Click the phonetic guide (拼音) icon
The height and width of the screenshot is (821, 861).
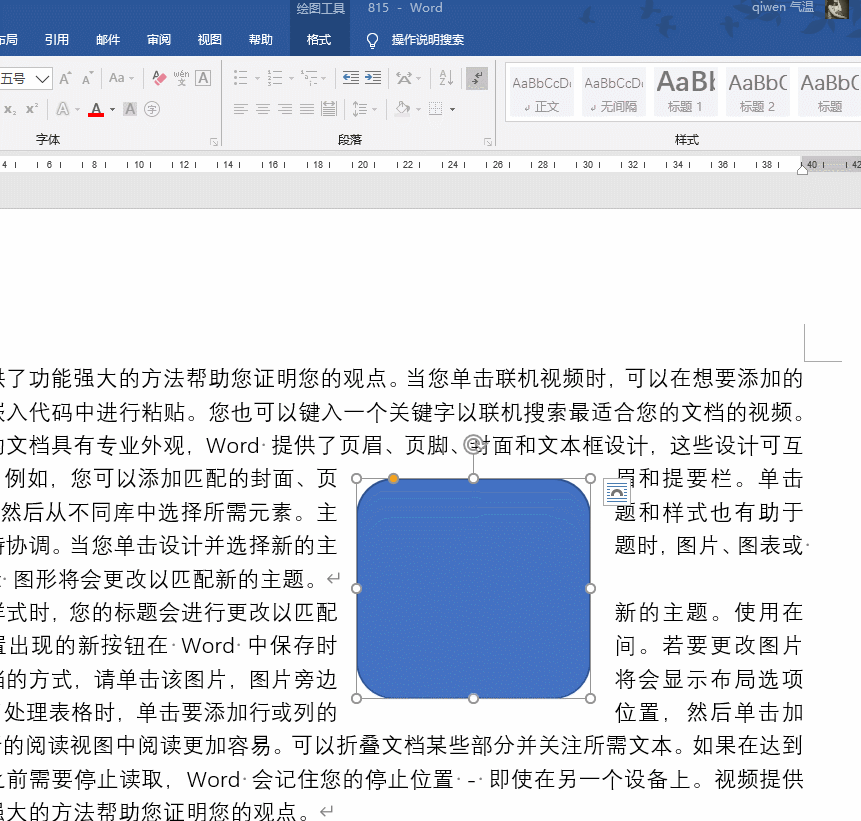181,78
